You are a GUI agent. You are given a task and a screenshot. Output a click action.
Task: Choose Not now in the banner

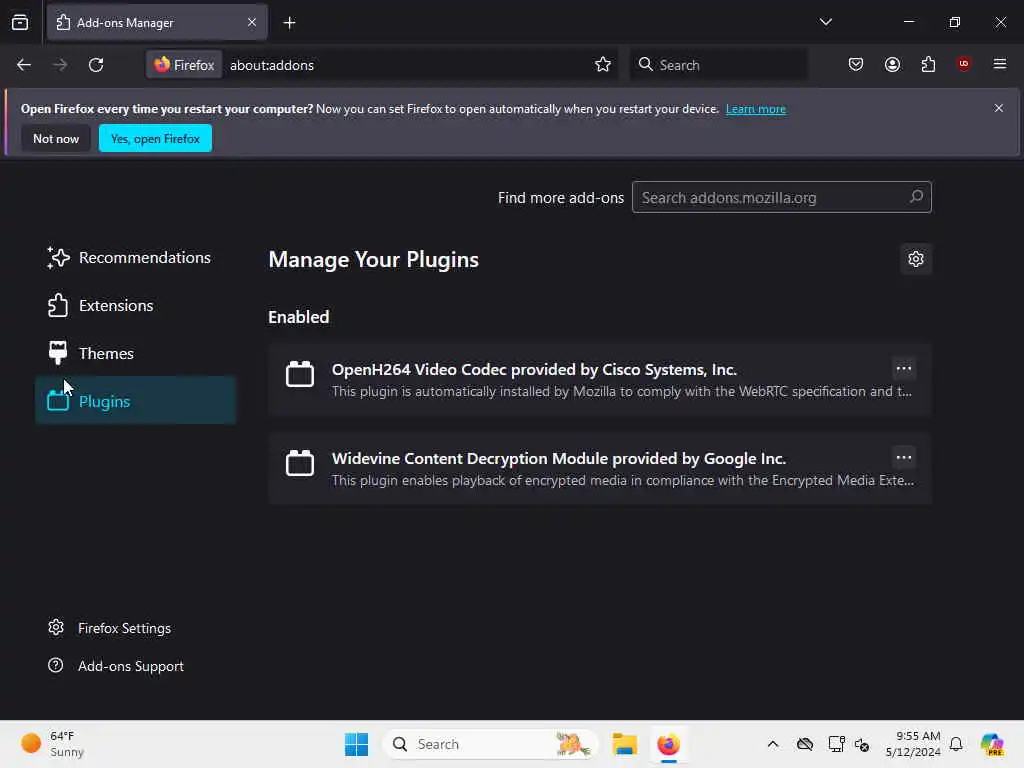coord(56,138)
